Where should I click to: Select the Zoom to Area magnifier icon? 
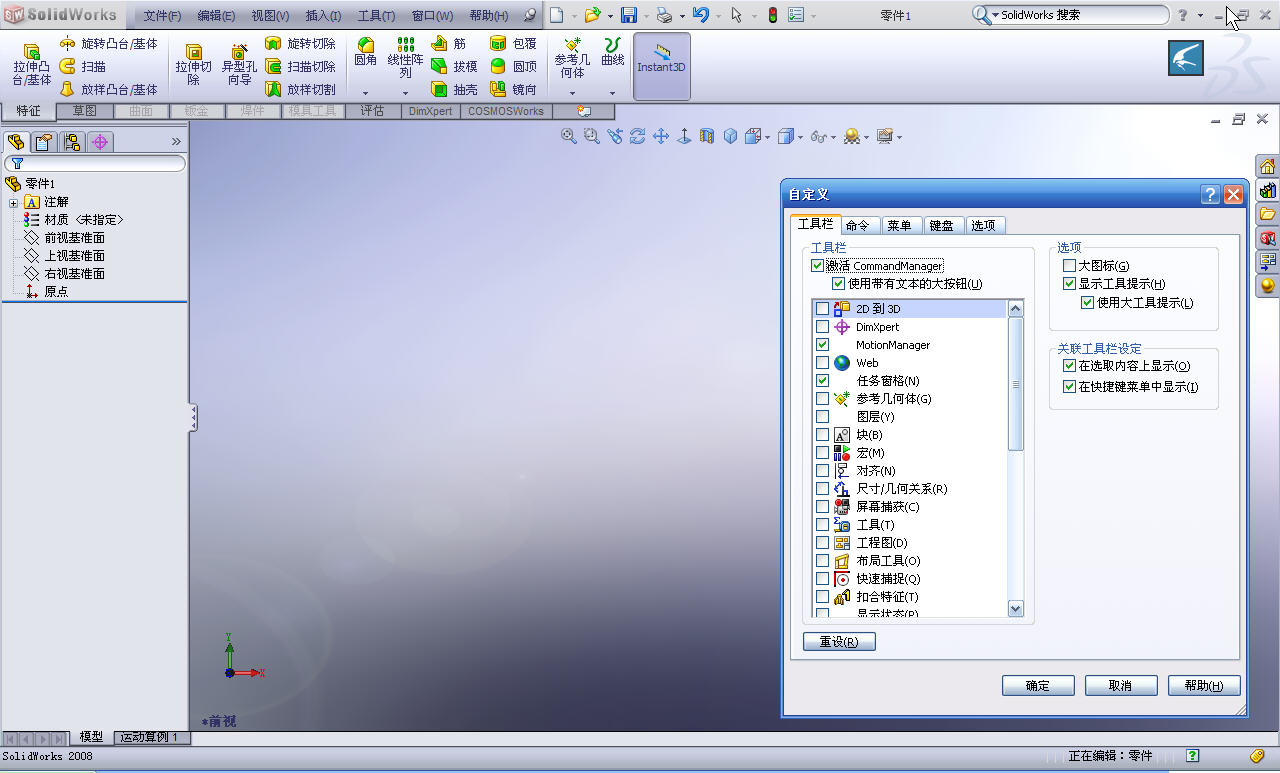tap(592, 136)
